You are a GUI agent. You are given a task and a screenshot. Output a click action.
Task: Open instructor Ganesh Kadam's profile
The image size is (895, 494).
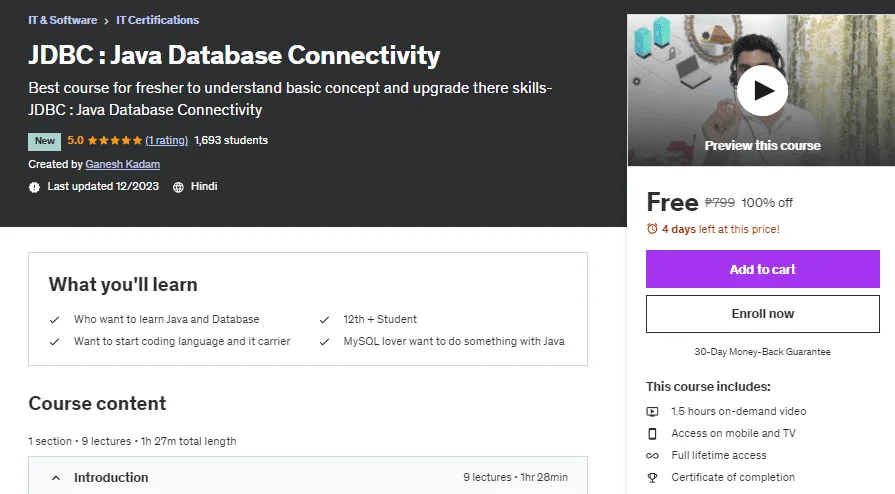tap(123, 164)
